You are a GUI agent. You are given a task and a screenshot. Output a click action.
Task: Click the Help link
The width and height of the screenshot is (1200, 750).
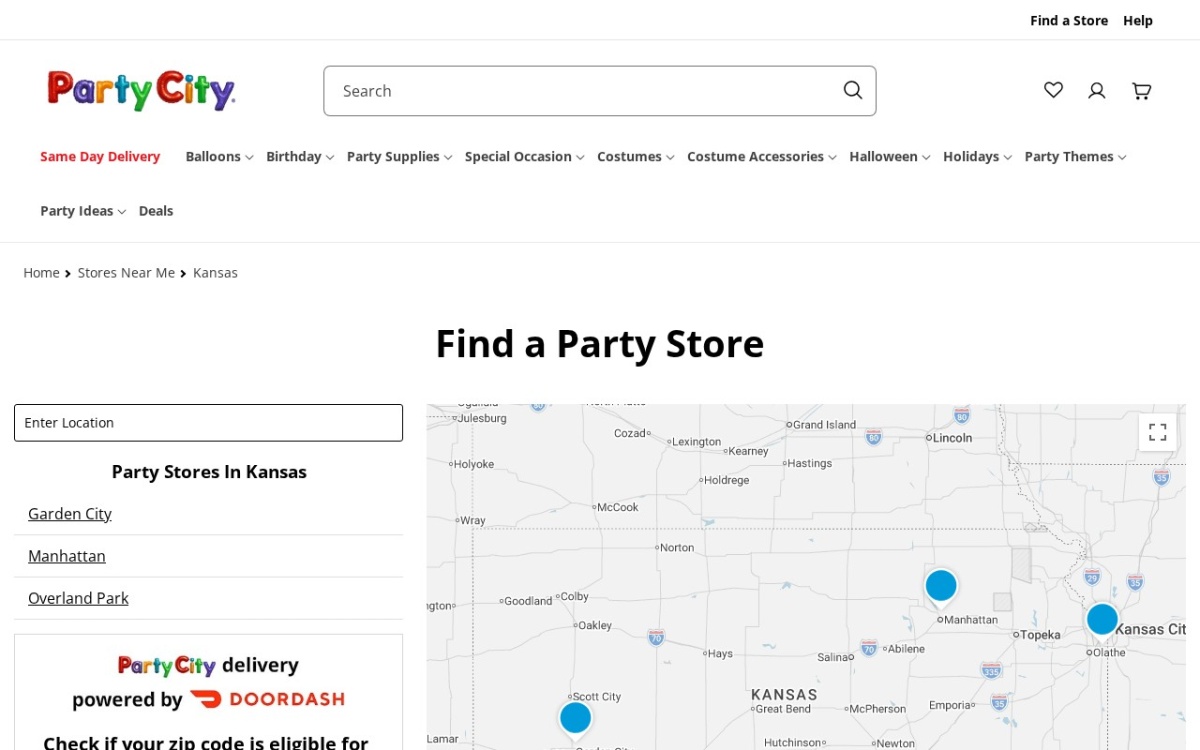[x=1138, y=20]
